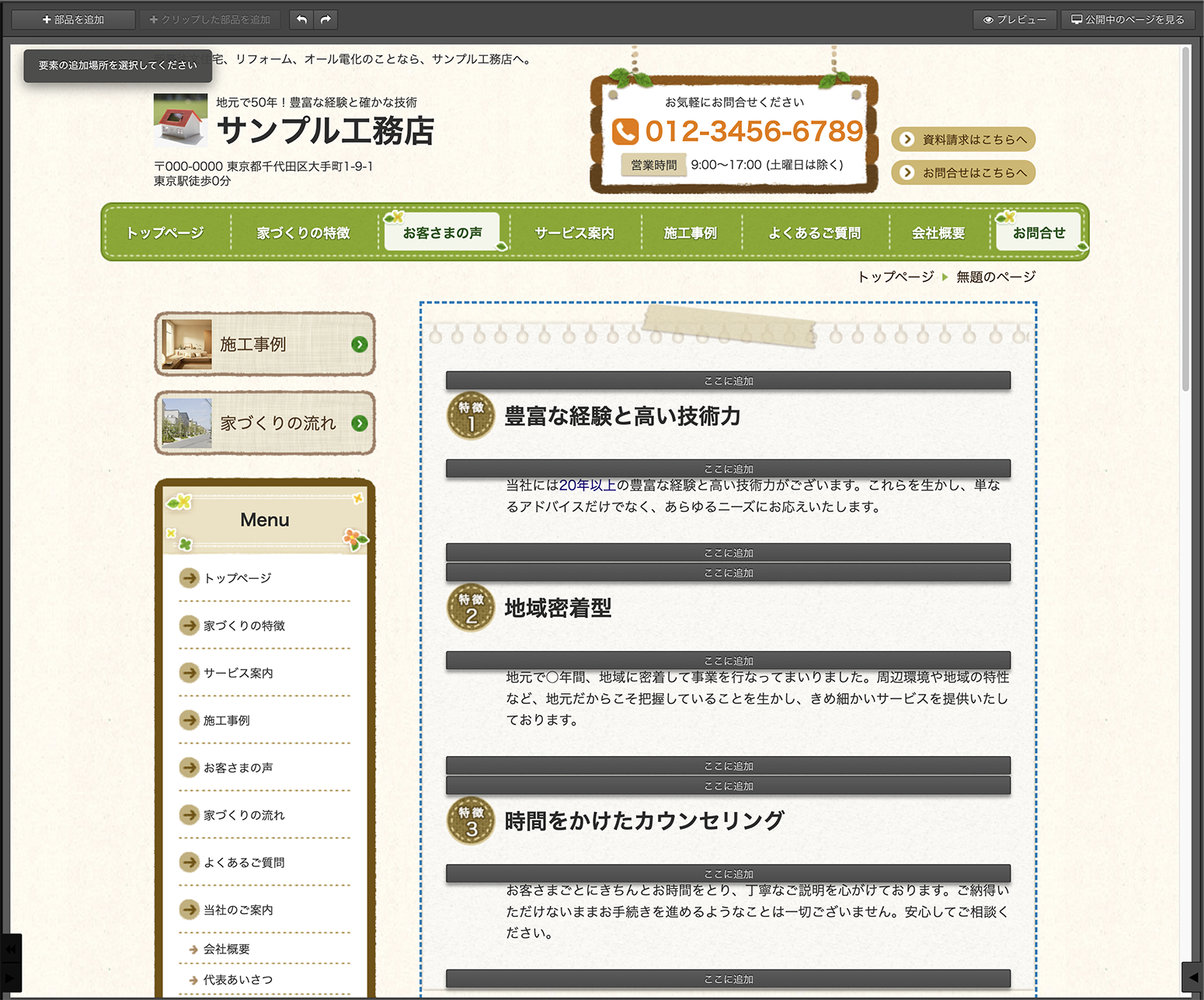Open the サービス案内 navigation tab
The image size is (1204, 1000).
coord(574,232)
